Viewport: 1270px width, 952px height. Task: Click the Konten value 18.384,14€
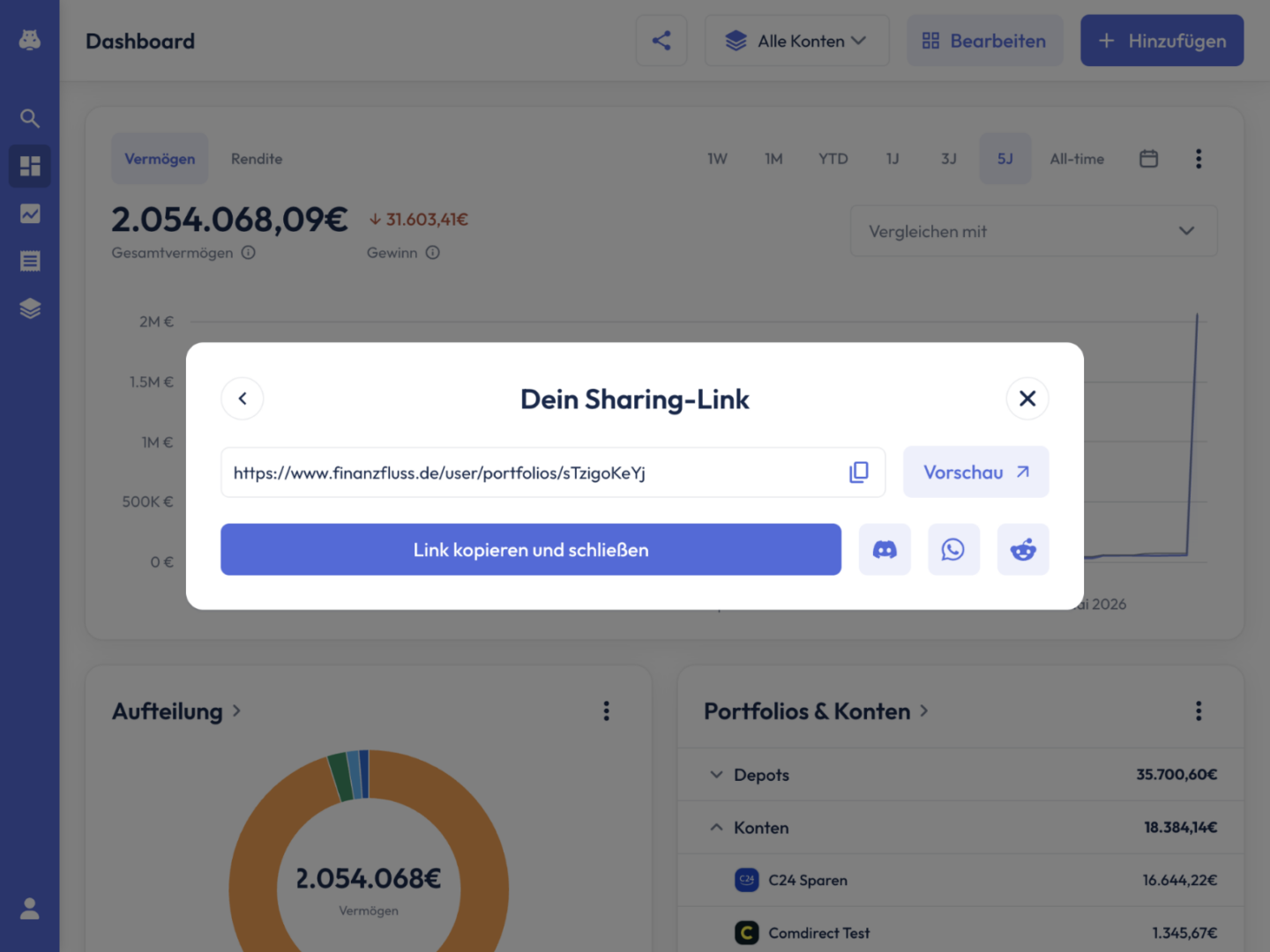click(1180, 828)
